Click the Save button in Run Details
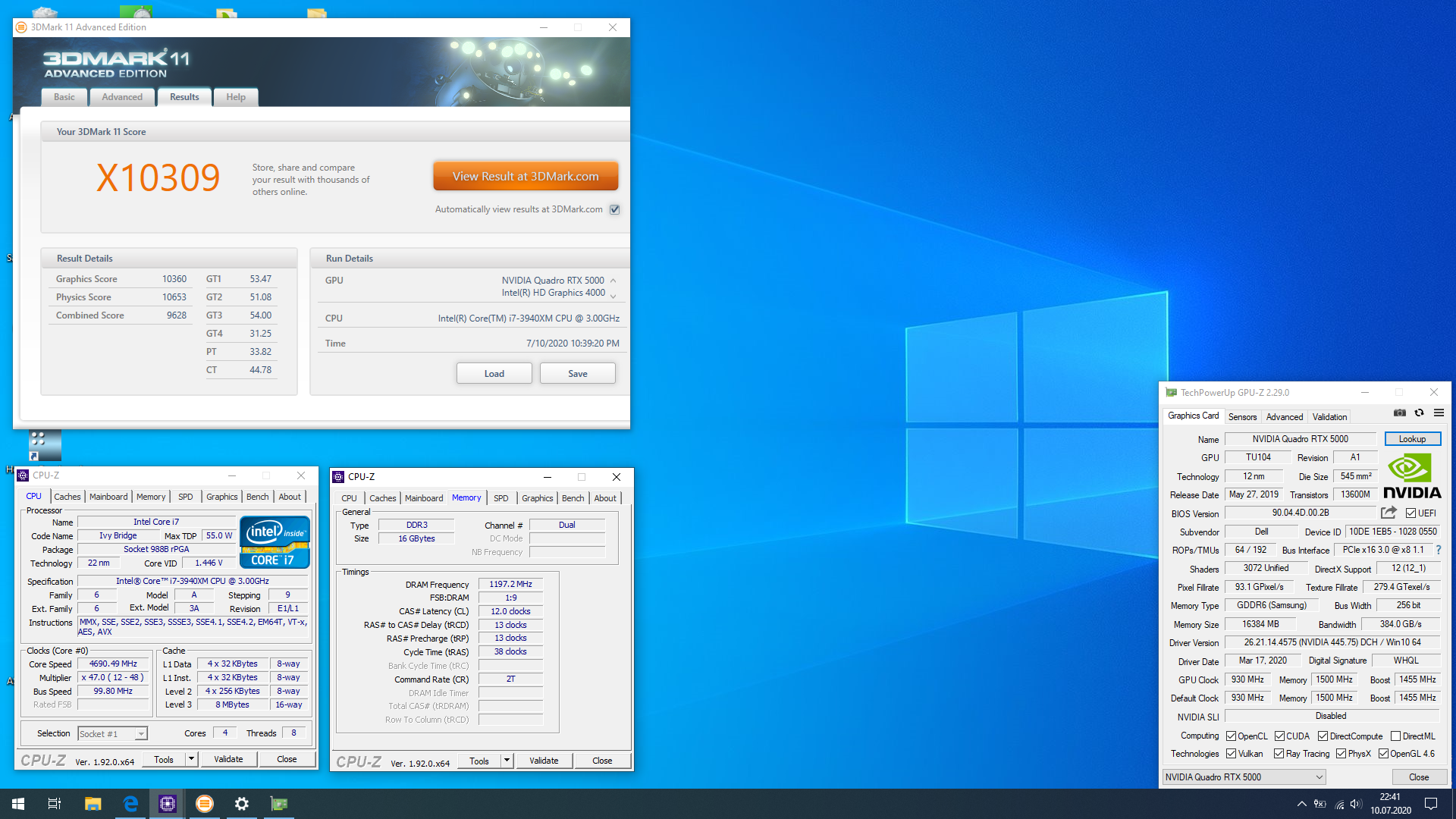1456x819 pixels. [577, 374]
